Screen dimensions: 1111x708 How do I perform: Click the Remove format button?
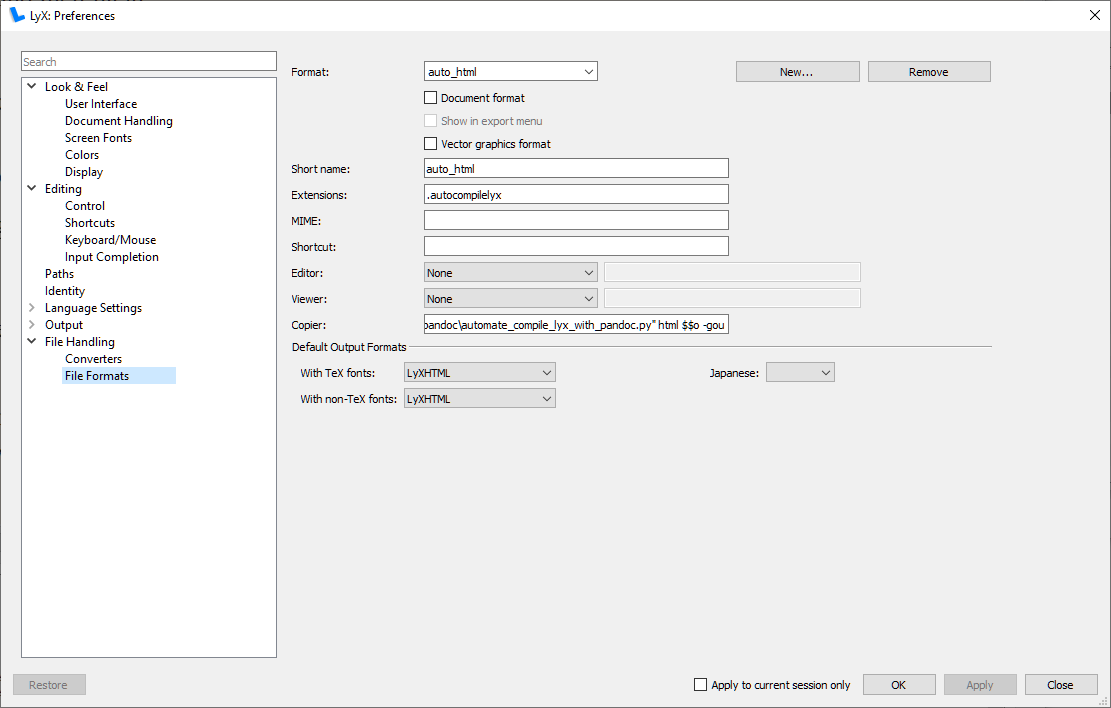coord(929,72)
